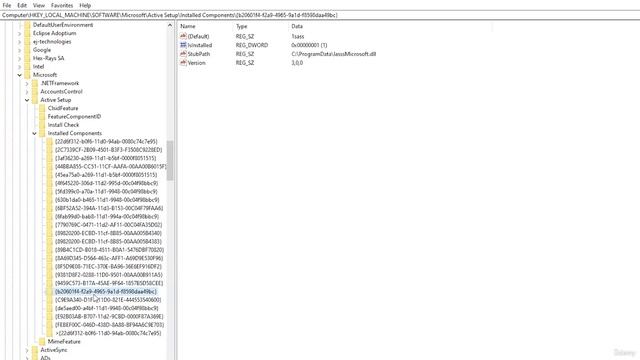The width and height of the screenshot is (640, 360).
Task: Expand the AccountsControl key
Action: pos(27,92)
